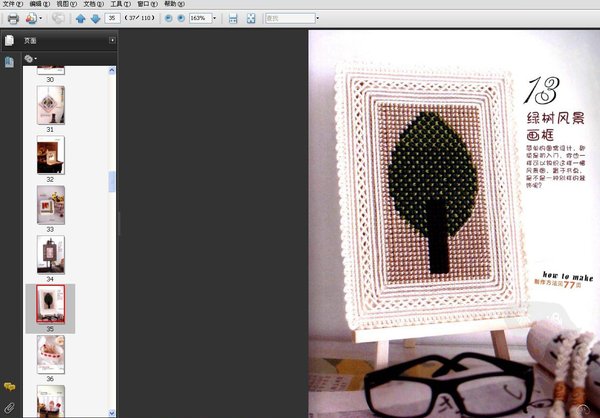Click the large number 13 on page
The height and width of the screenshot is (418, 600).
point(541,90)
